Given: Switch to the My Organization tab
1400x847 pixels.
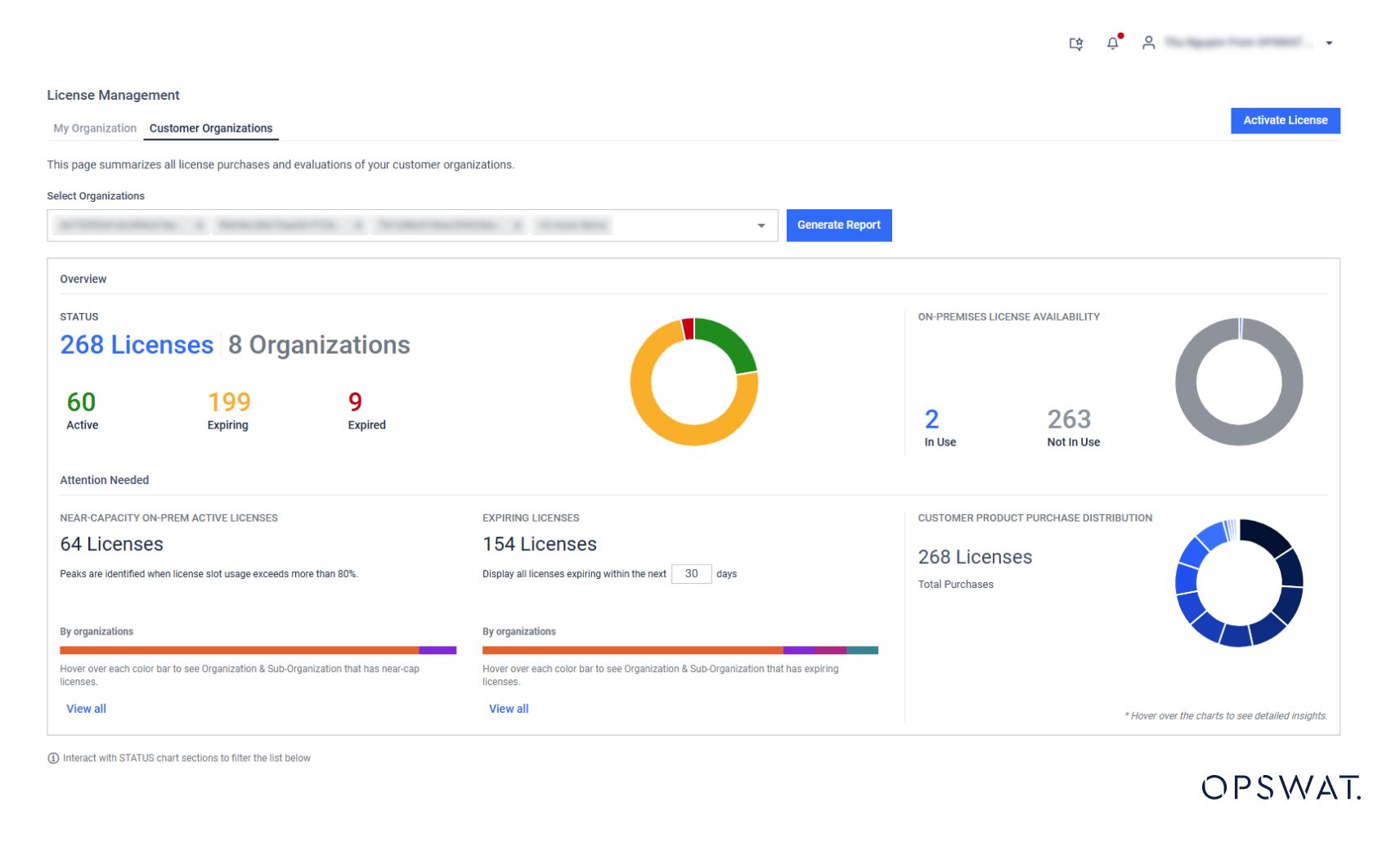Looking at the screenshot, I should pos(94,128).
